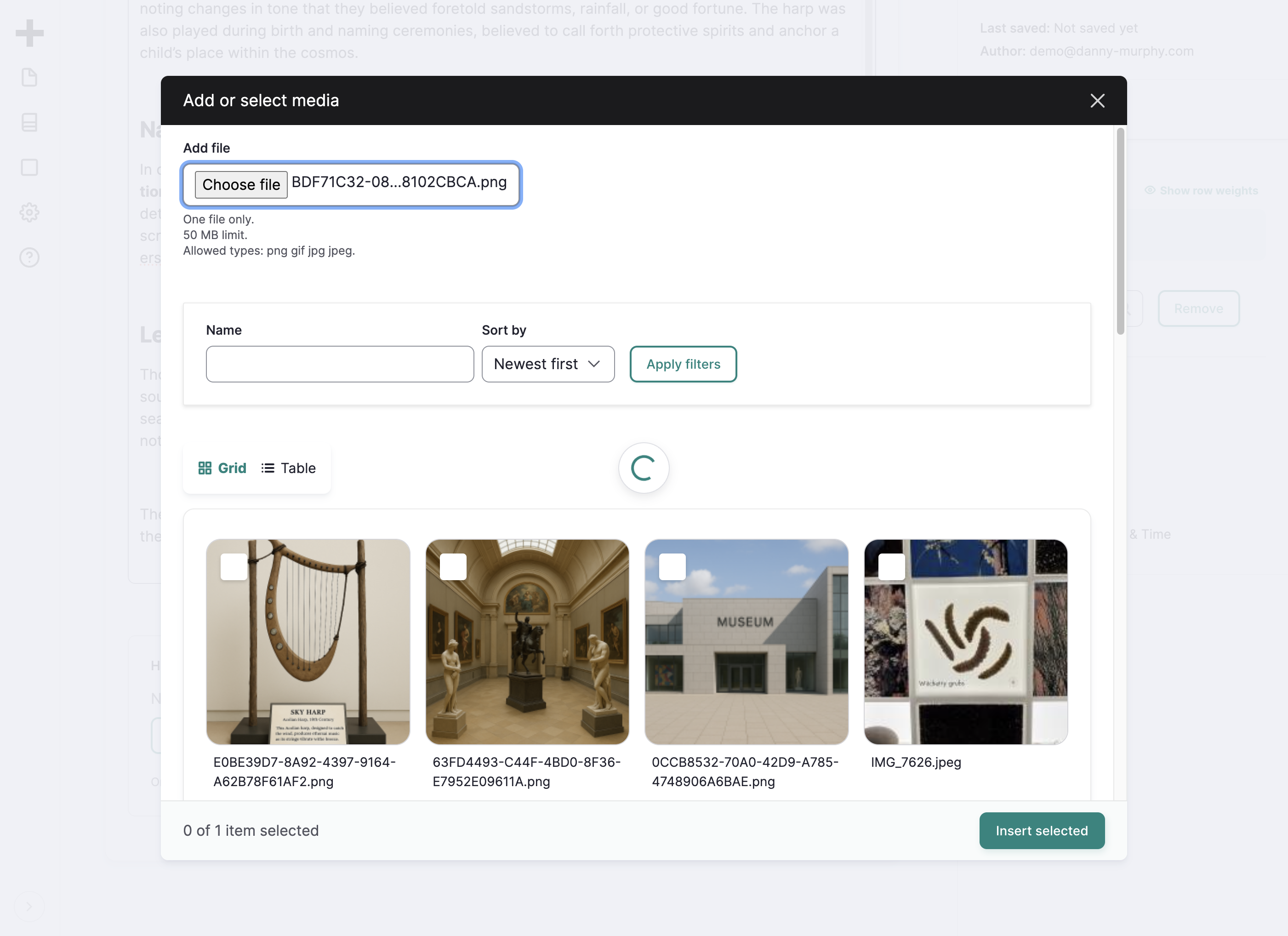Tick checkbox on the Museum building image

pos(672,566)
